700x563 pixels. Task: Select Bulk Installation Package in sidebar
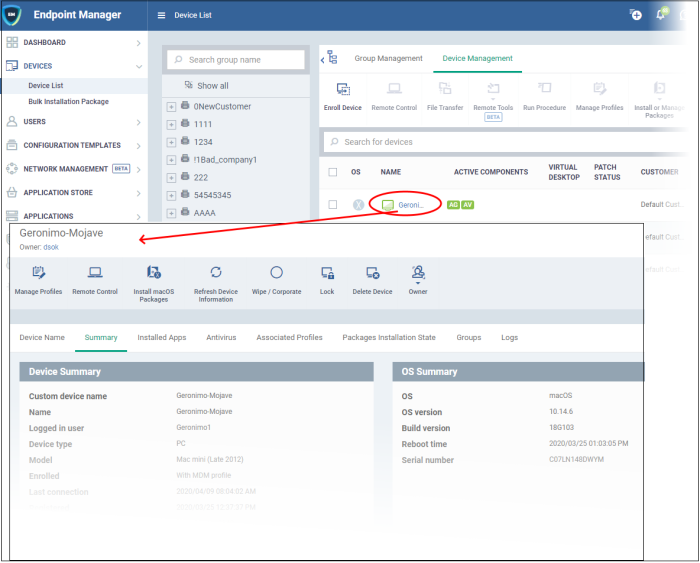(68, 102)
